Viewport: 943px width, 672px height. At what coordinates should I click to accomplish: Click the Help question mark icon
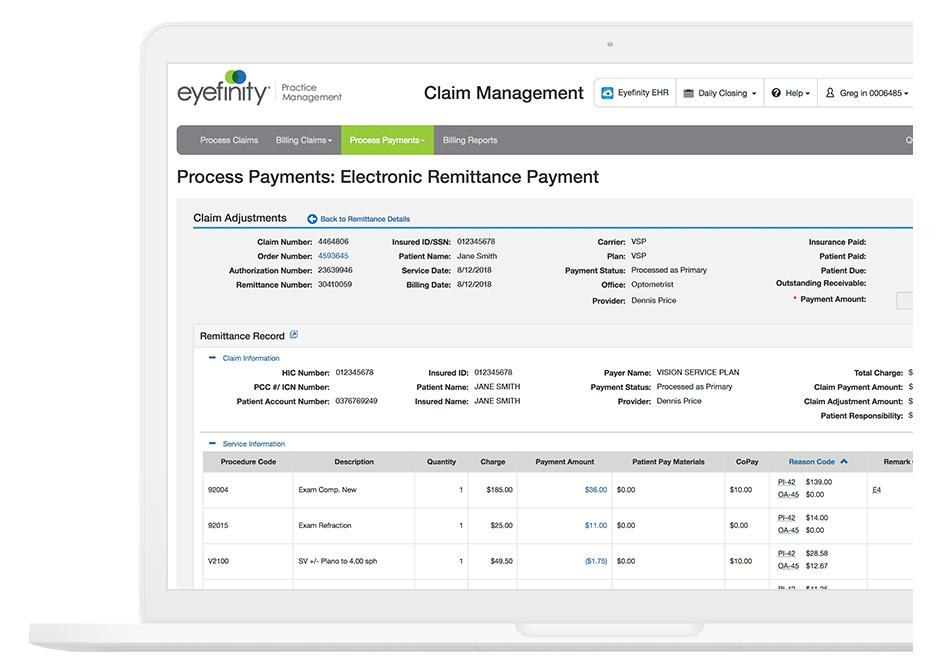tap(776, 93)
